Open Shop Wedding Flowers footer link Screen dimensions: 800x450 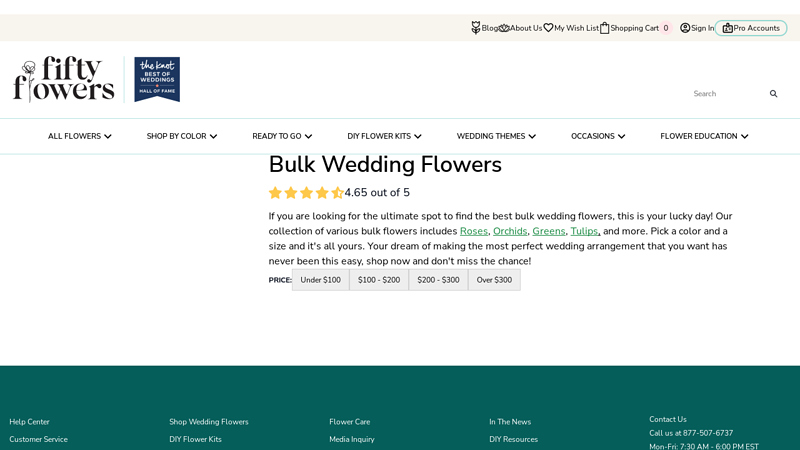click(209, 422)
